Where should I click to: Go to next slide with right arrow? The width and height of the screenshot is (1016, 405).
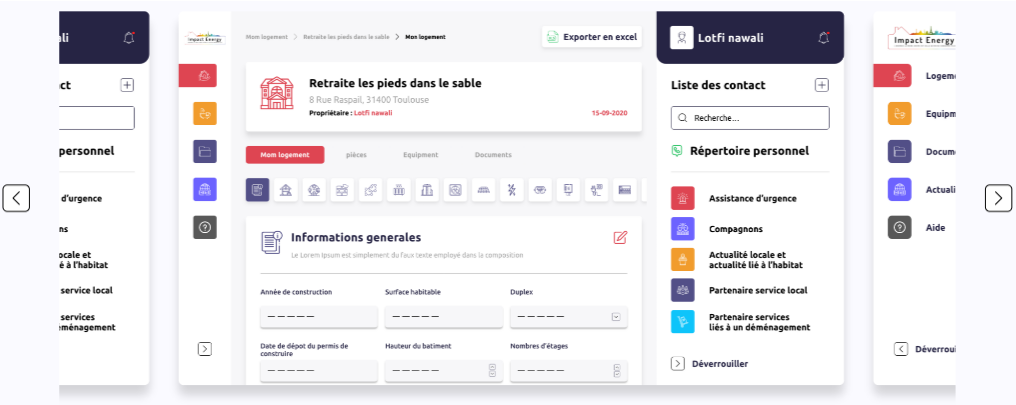coord(998,198)
